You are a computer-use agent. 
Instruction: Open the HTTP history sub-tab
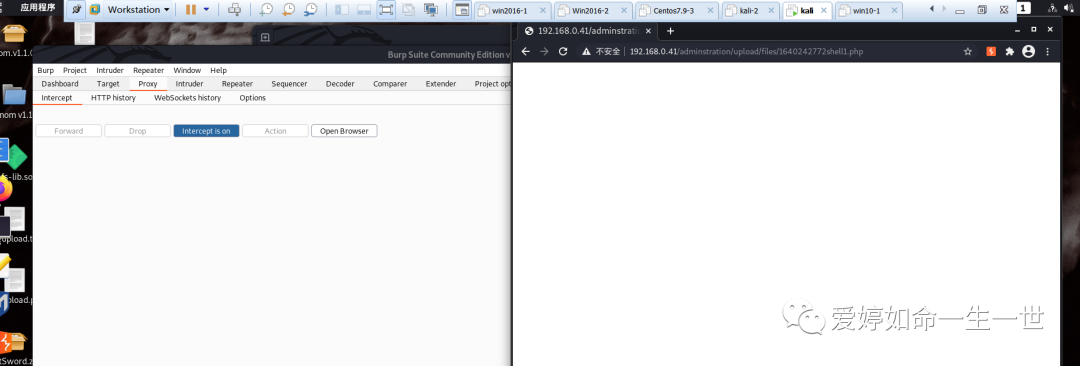click(114, 98)
